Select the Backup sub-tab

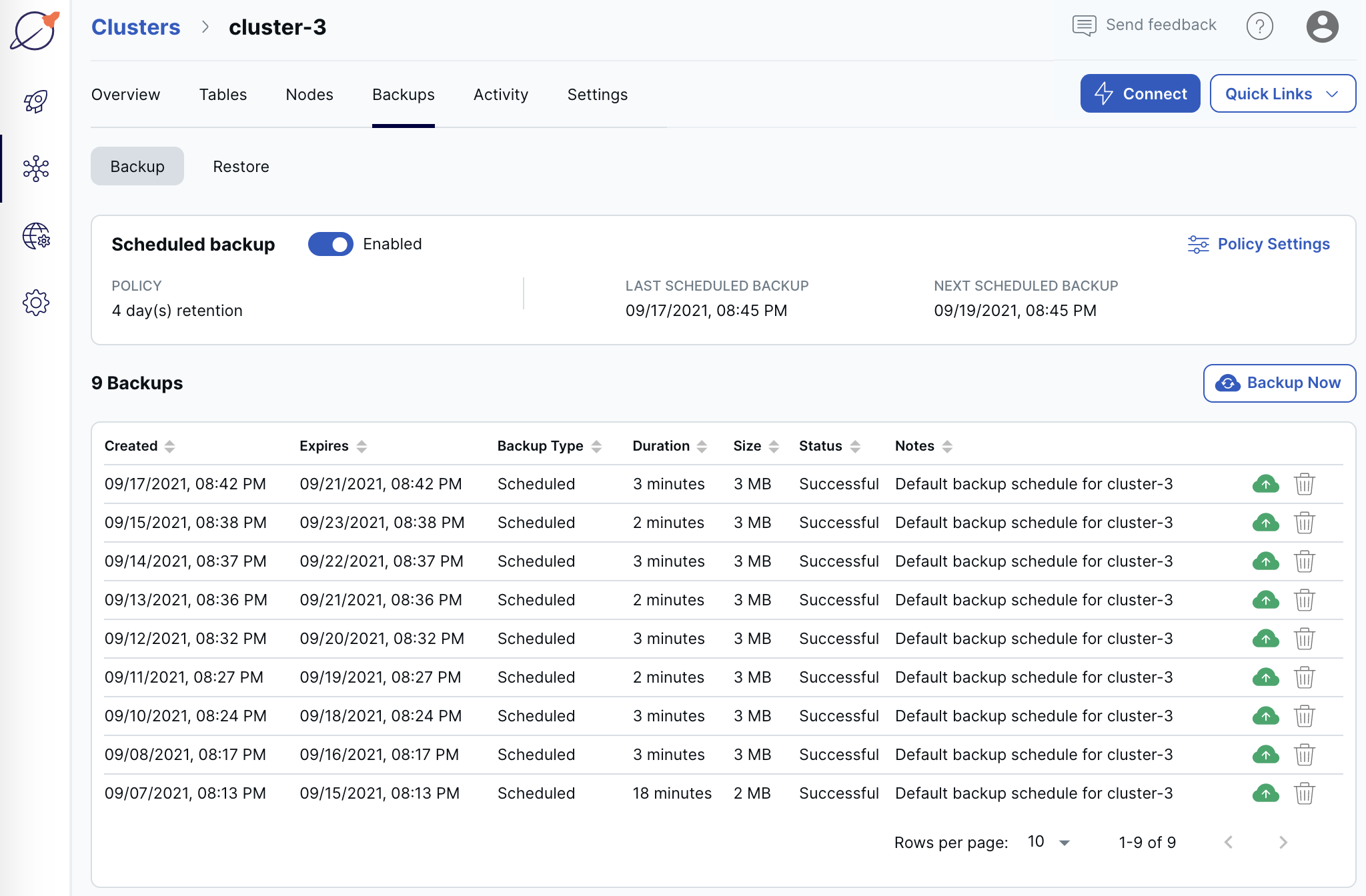coord(137,167)
